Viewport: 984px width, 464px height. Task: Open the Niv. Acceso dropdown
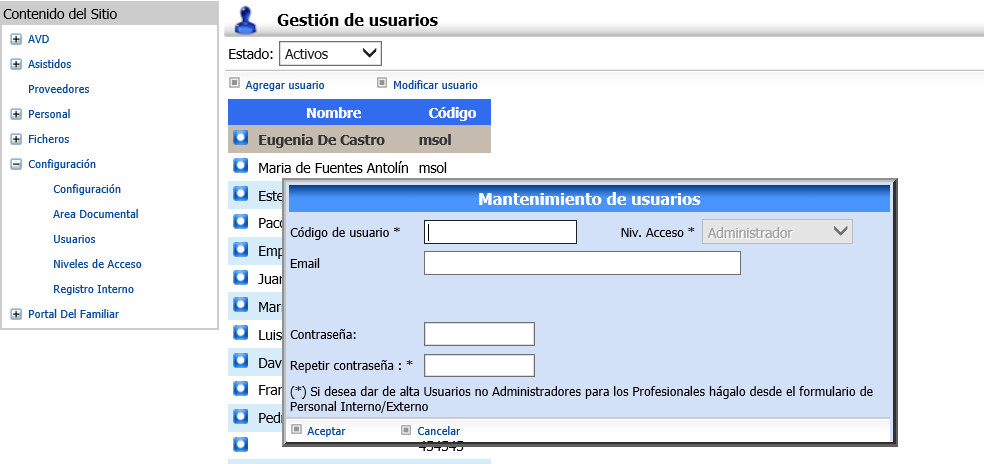(x=777, y=233)
